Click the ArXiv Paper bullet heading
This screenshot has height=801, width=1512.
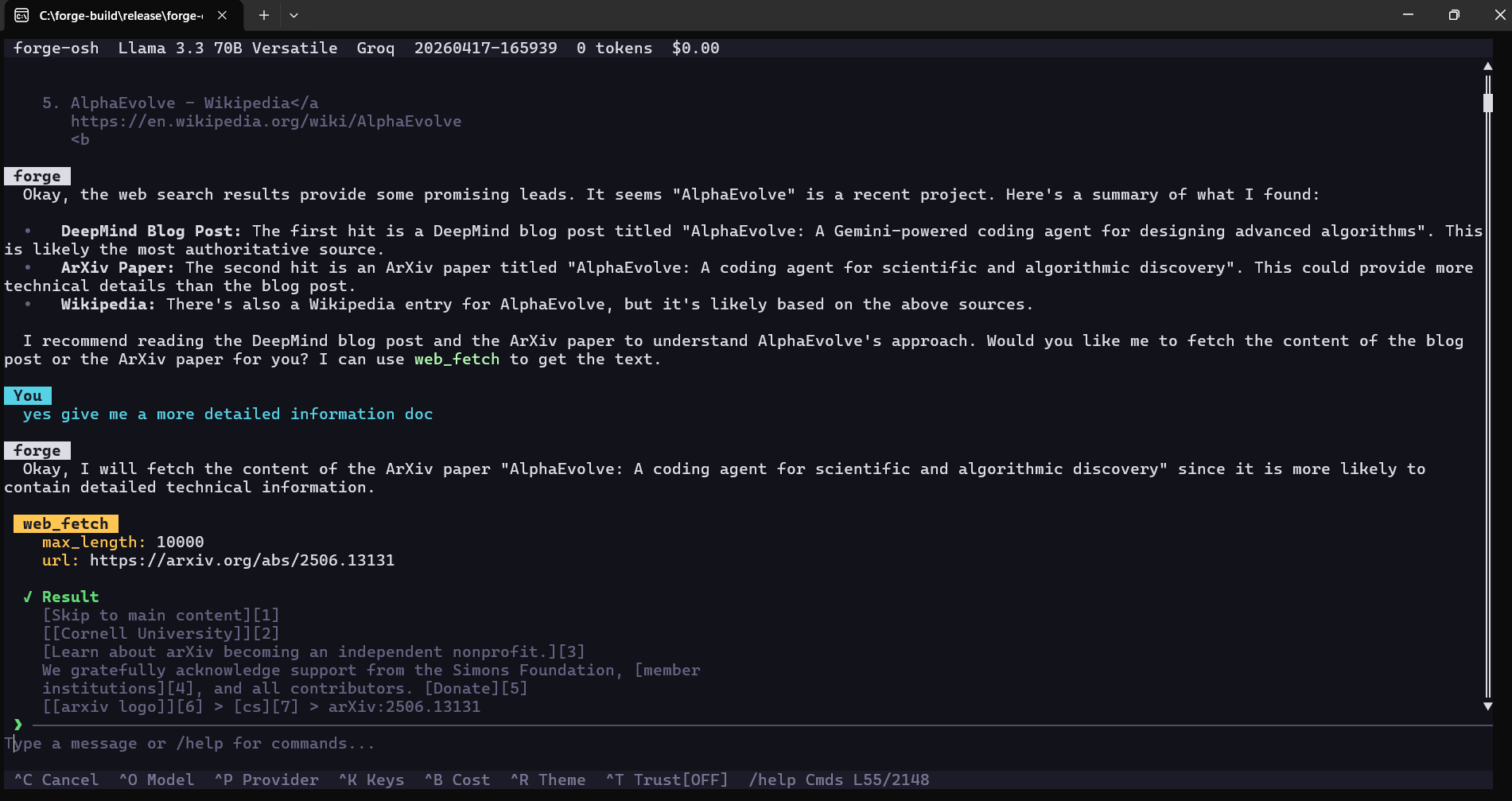click(118, 268)
